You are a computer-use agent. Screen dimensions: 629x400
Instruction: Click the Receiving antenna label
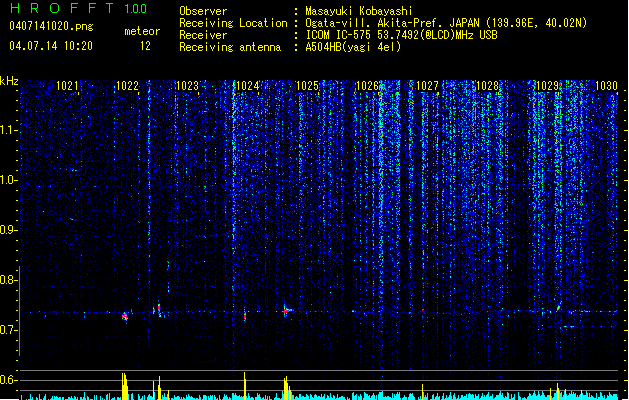tap(230, 47)
